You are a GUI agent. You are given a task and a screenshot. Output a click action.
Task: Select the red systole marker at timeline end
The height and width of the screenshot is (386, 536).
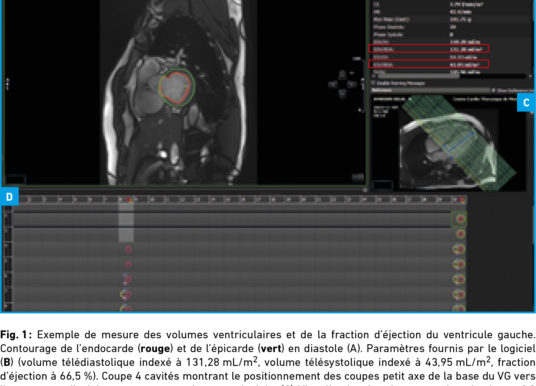click(462, 200)
